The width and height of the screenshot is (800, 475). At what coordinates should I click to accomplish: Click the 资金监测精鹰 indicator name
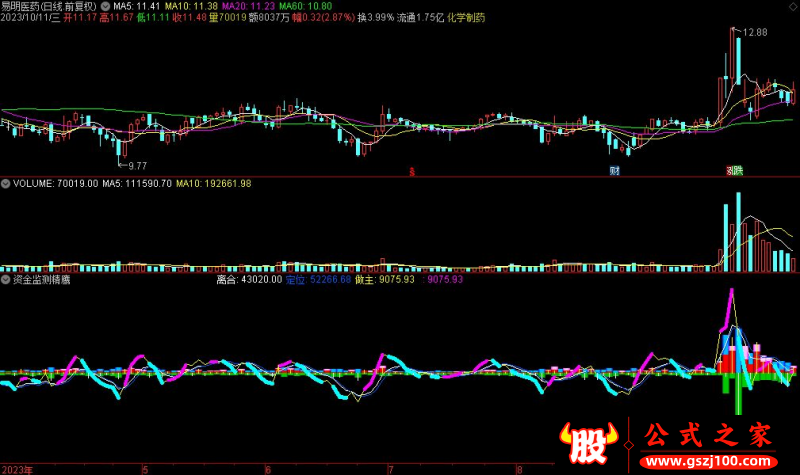click(x=41, y=280)
